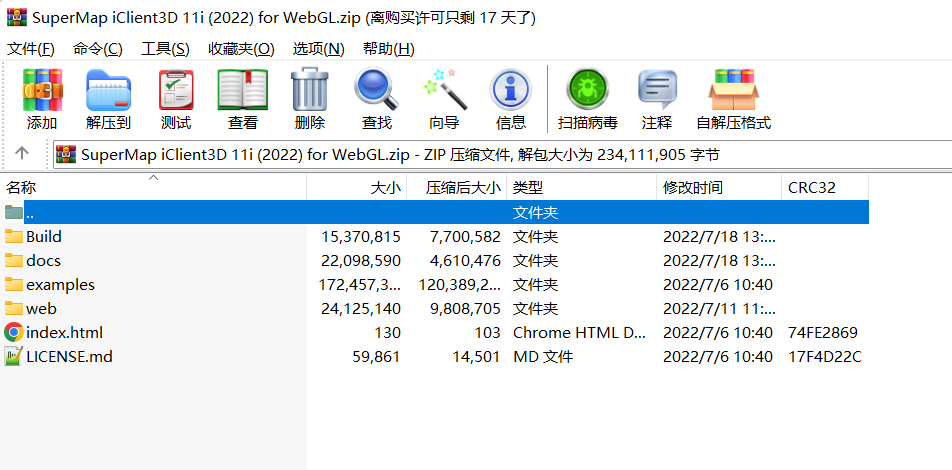Click the archive path address field
The width and height of the screenshot is (952, 470).
click(x=503, y=155)
